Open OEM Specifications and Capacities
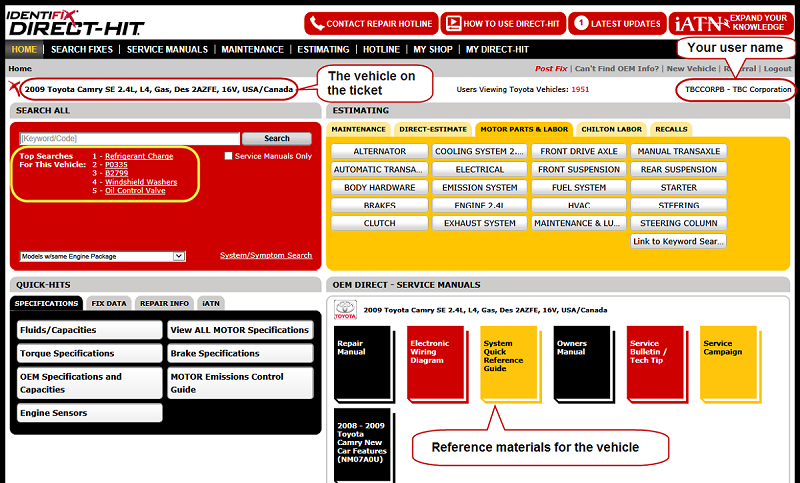The image size is (800, 483). [90, 383]
